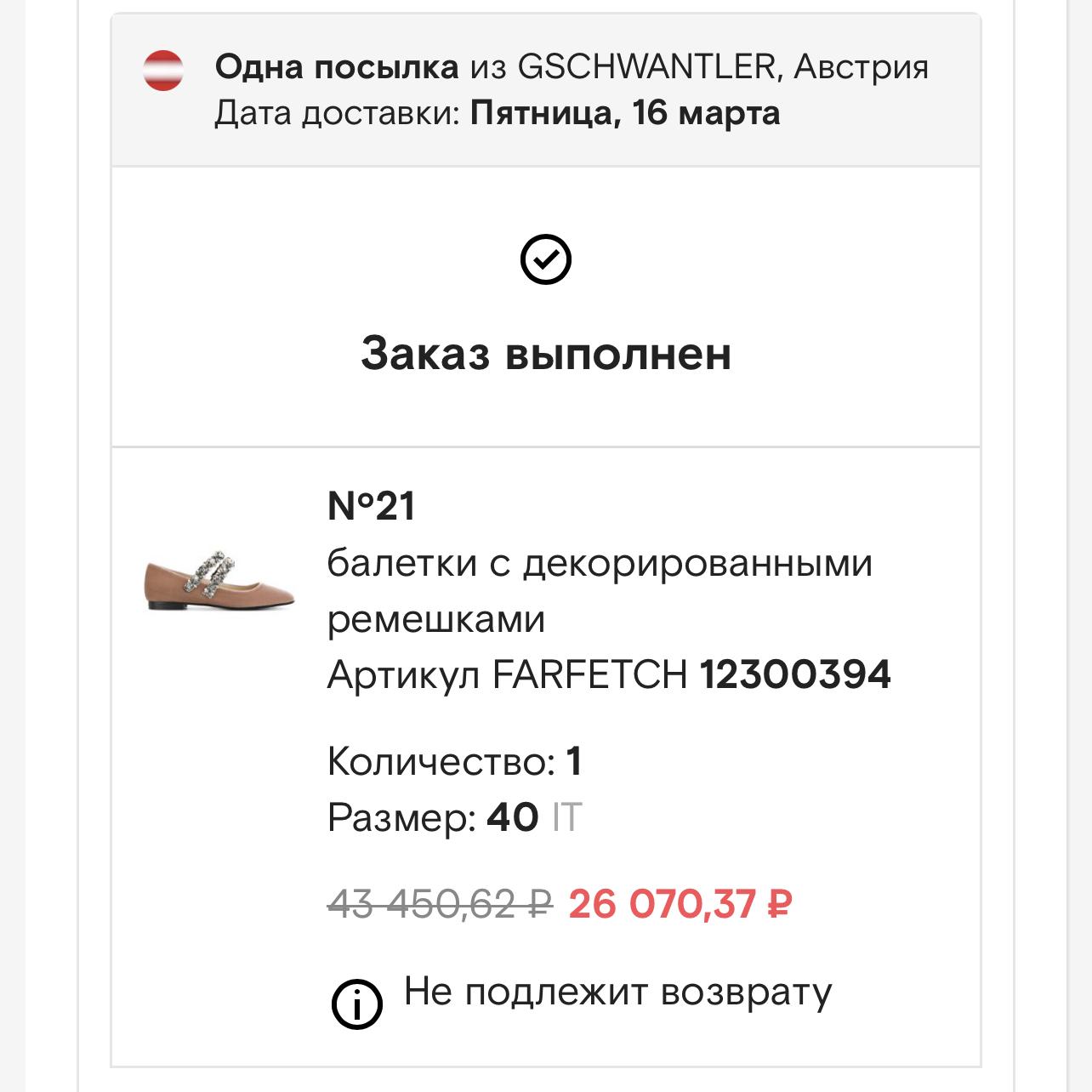This screenshot has width=1092, height=1092.
Task: Click the 'Артикул FARFETCH' label
Action: [507, 674]
